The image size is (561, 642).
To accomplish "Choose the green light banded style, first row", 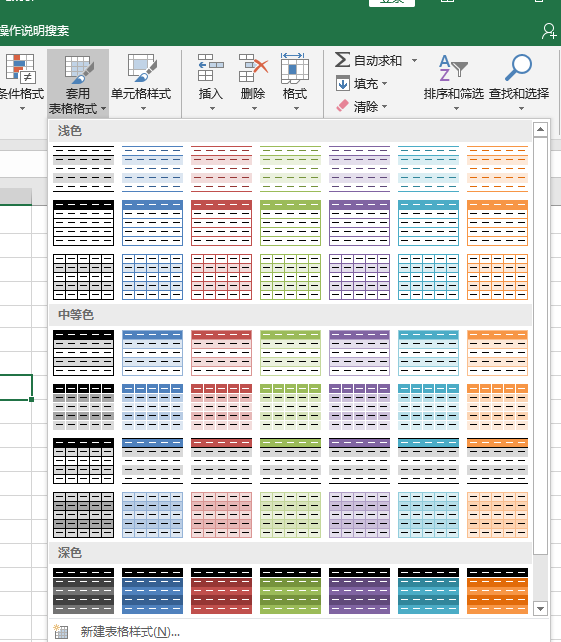I will (290, 169).
